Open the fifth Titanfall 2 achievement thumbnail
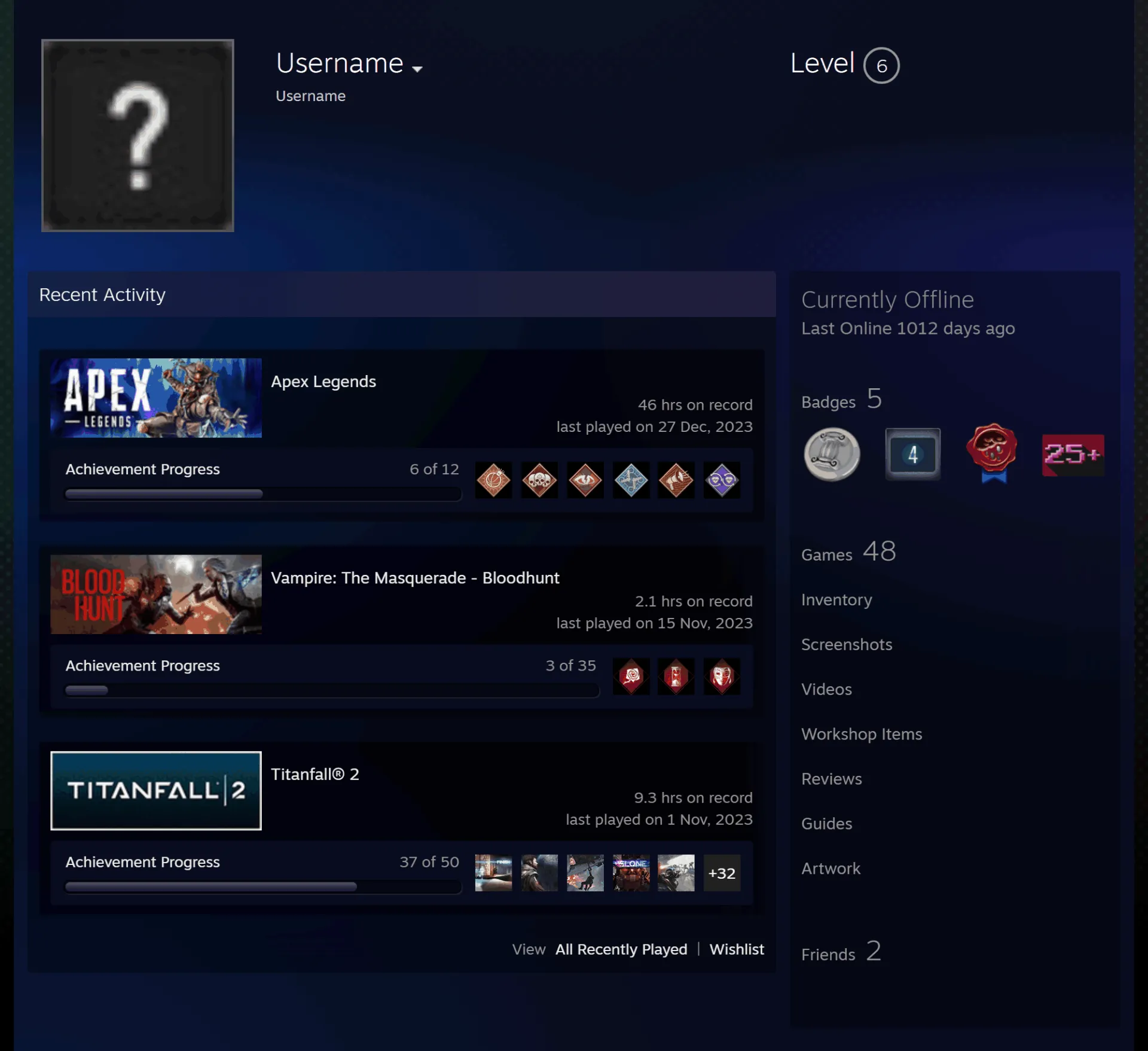 tap(676, 873)
